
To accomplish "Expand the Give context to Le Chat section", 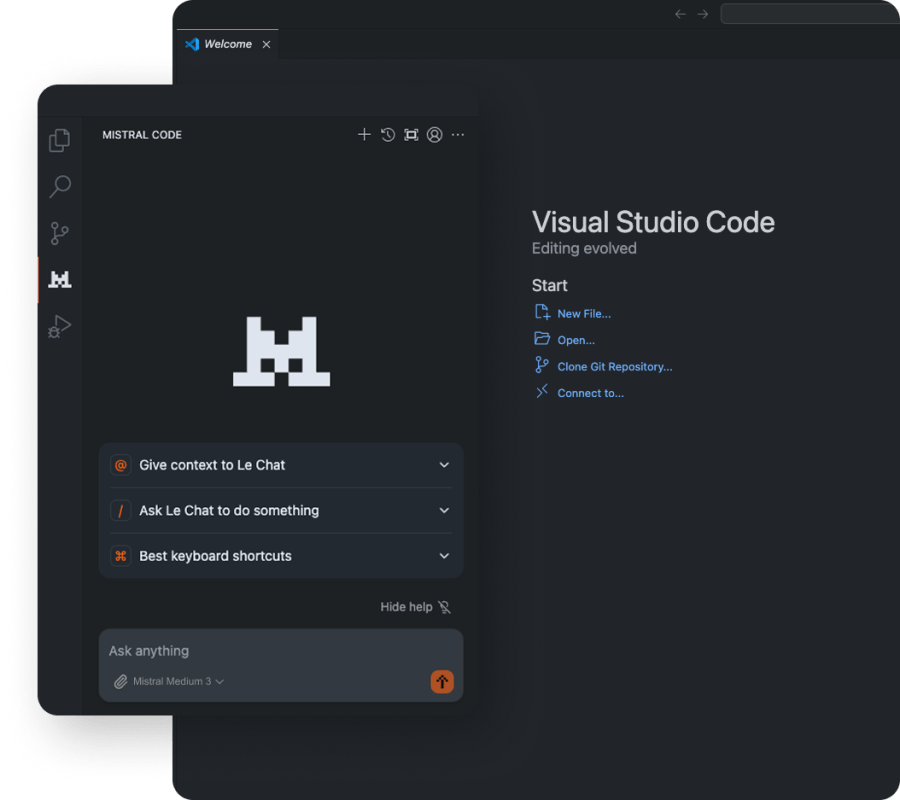I will click(x=281, y=465).
